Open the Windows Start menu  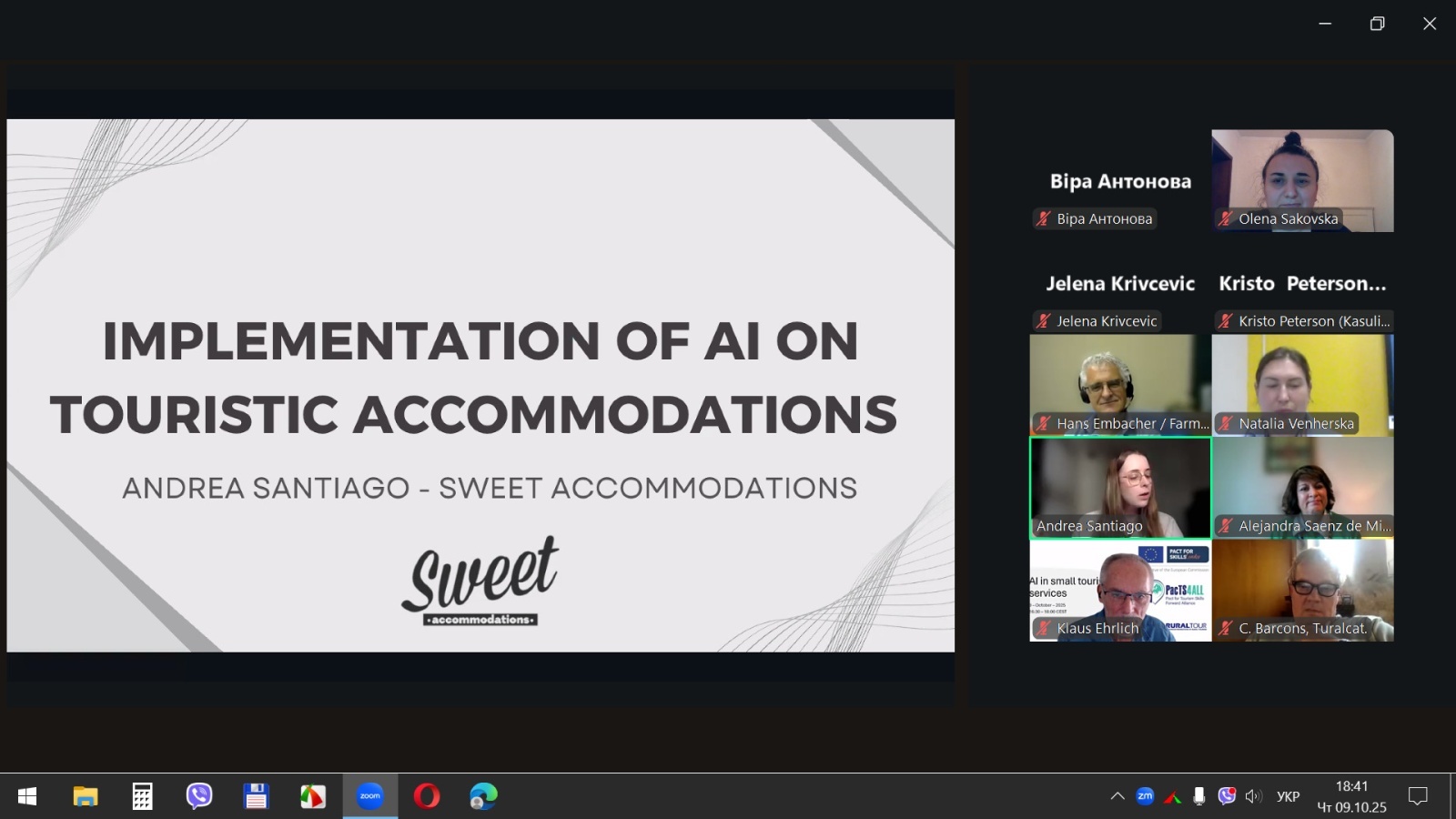(x=27, y=796)
